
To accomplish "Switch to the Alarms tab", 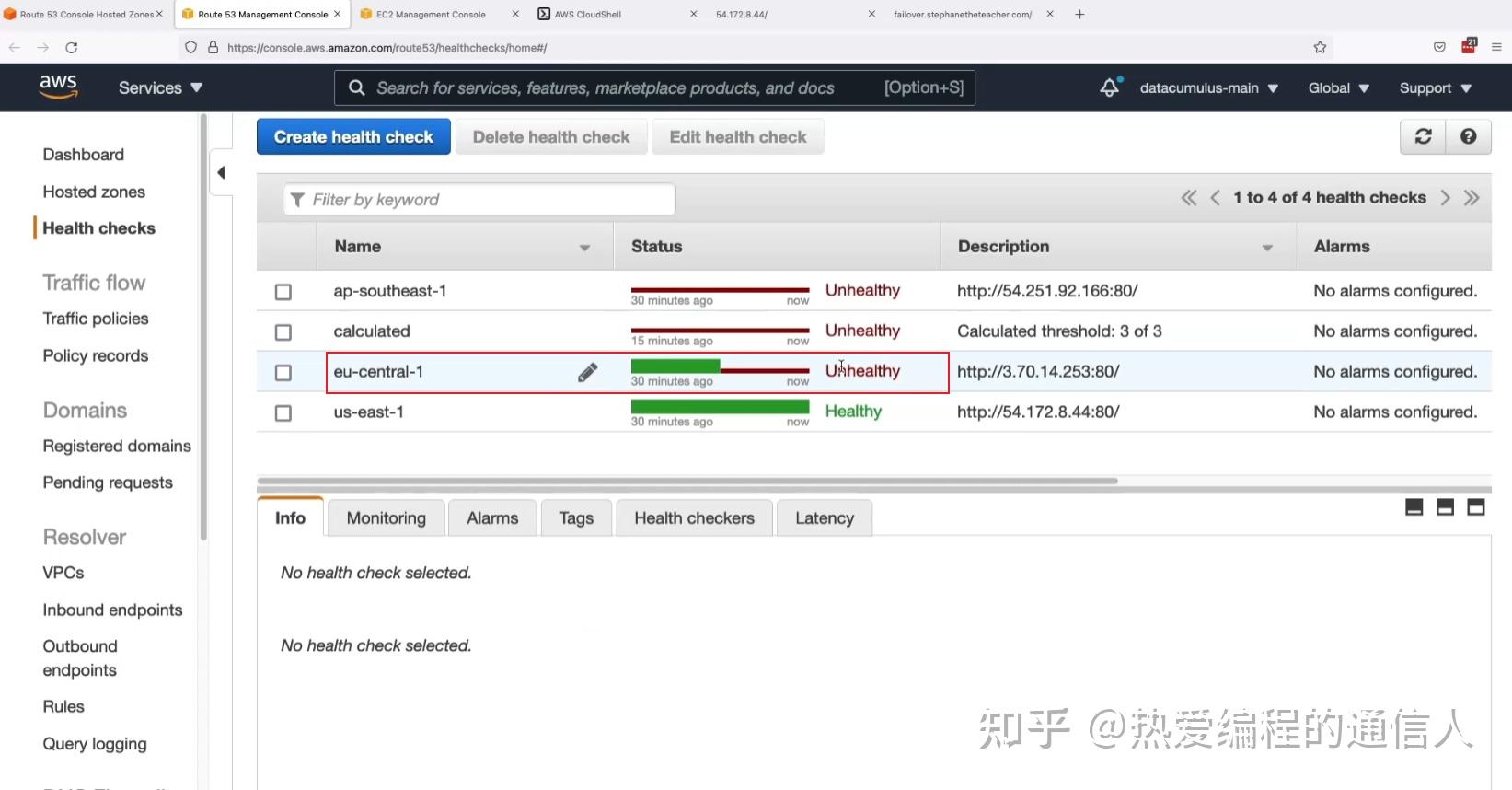I will tap(492, 517).
